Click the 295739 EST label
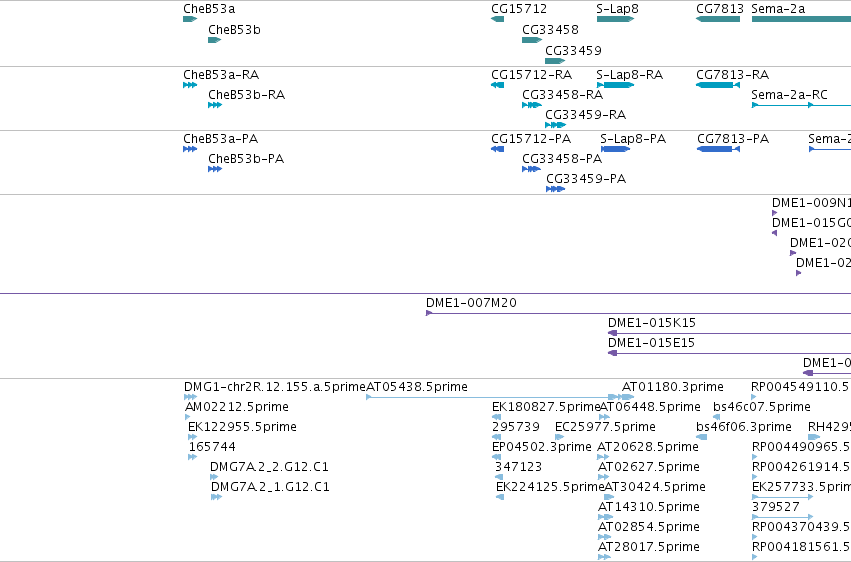 [x=516, y=427]
